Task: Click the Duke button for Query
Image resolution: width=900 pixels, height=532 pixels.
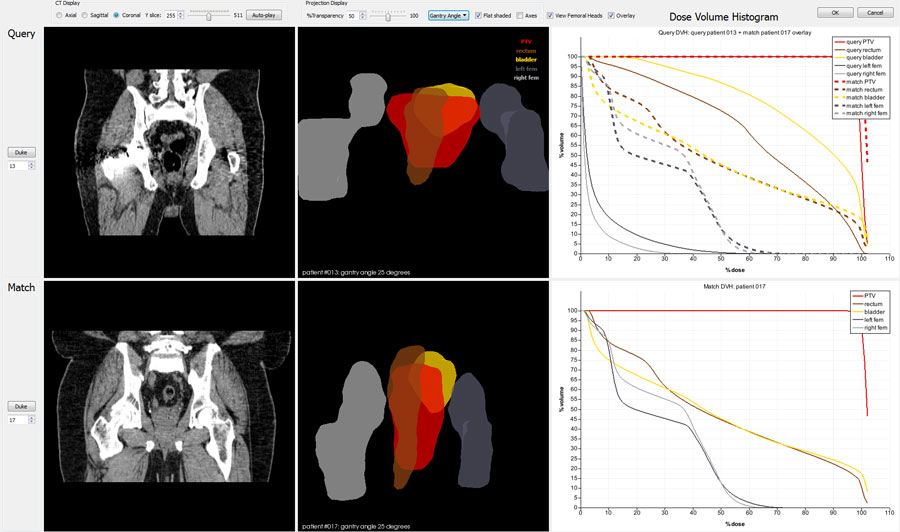Action: point(22,153)
